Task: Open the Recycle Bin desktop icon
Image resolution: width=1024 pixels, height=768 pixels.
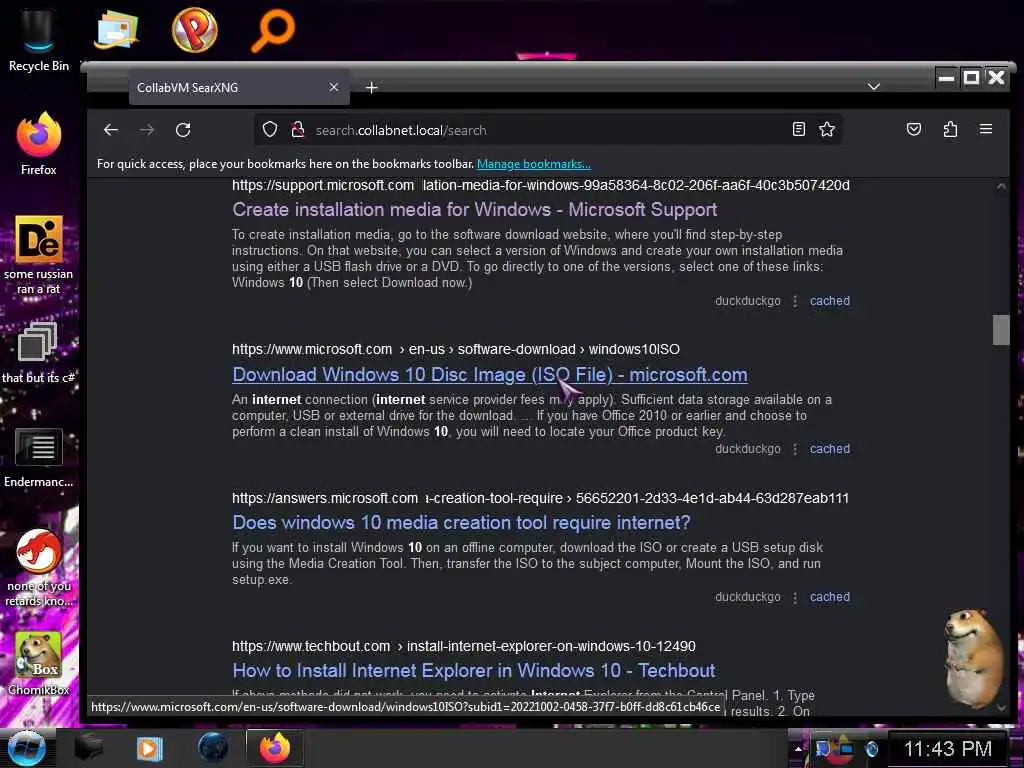Action: [x=39, y=39]
